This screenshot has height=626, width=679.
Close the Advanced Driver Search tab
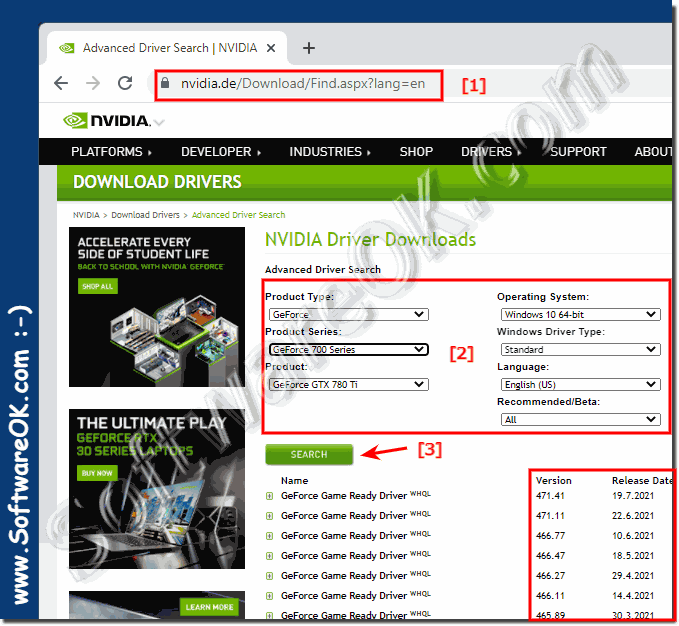point(271,48)
